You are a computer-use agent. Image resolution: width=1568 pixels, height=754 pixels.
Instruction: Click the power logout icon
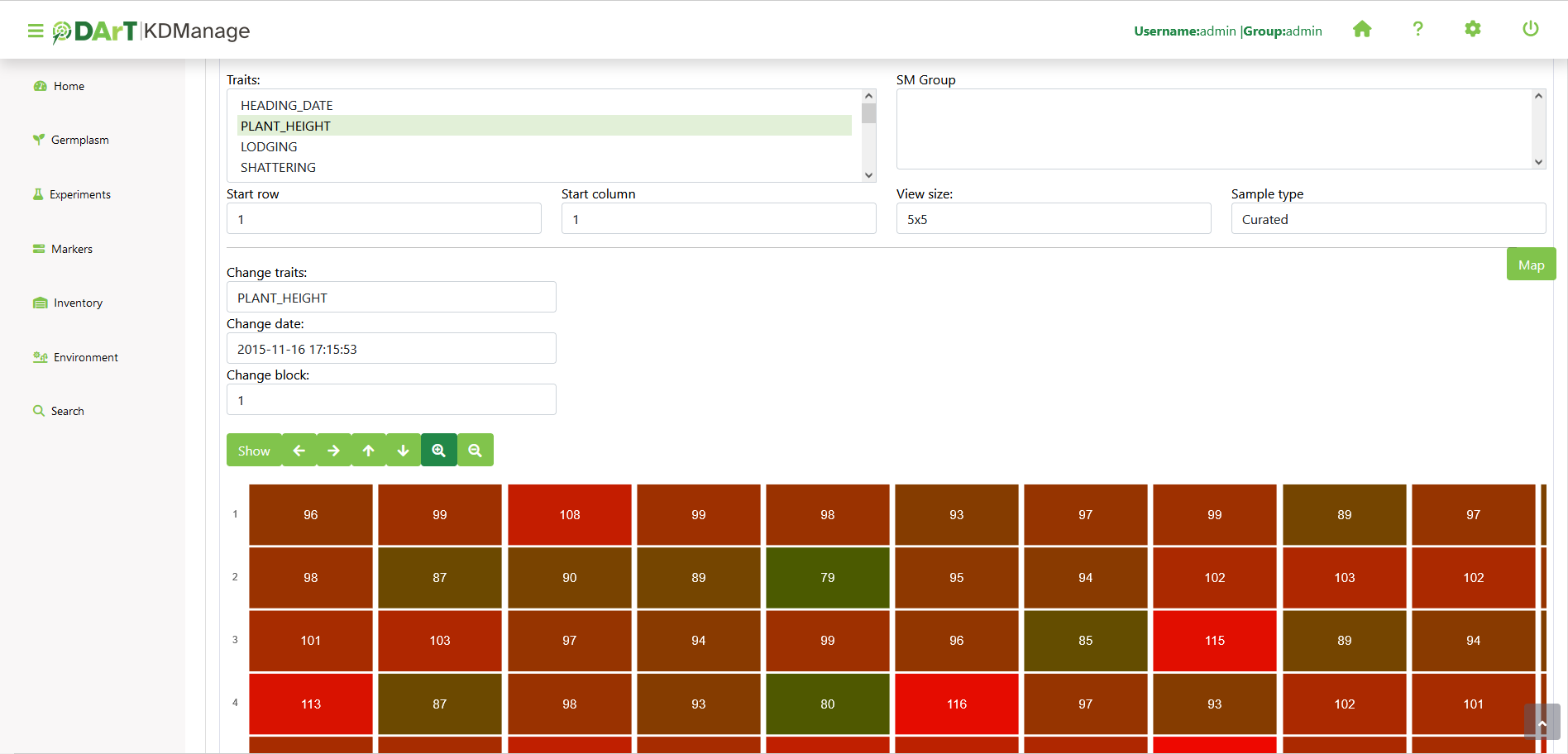(1530, 30)
